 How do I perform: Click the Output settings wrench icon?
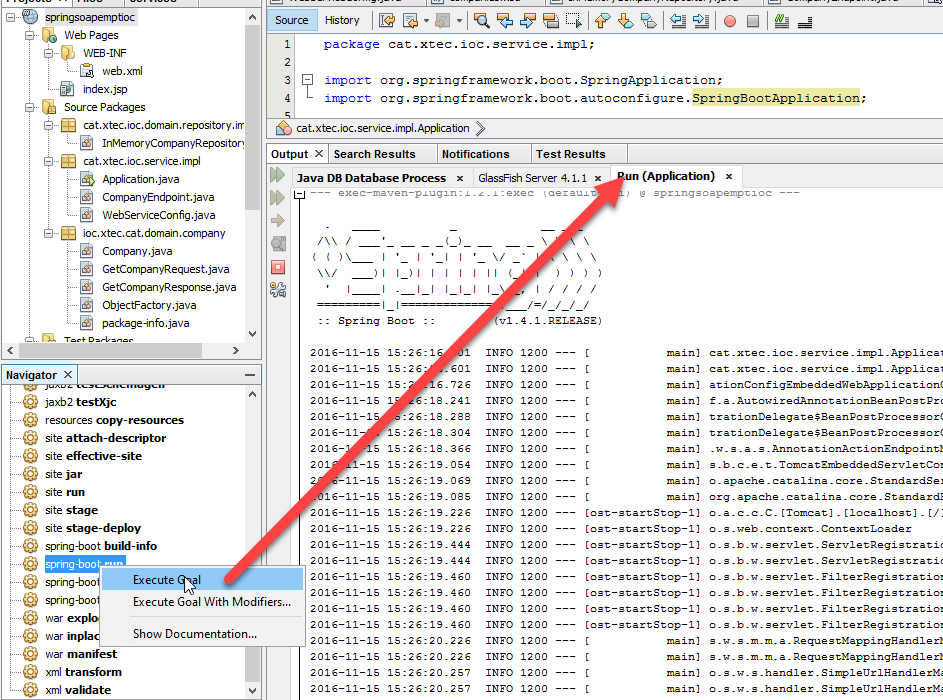pyautogui.click(x=278, y=290)
